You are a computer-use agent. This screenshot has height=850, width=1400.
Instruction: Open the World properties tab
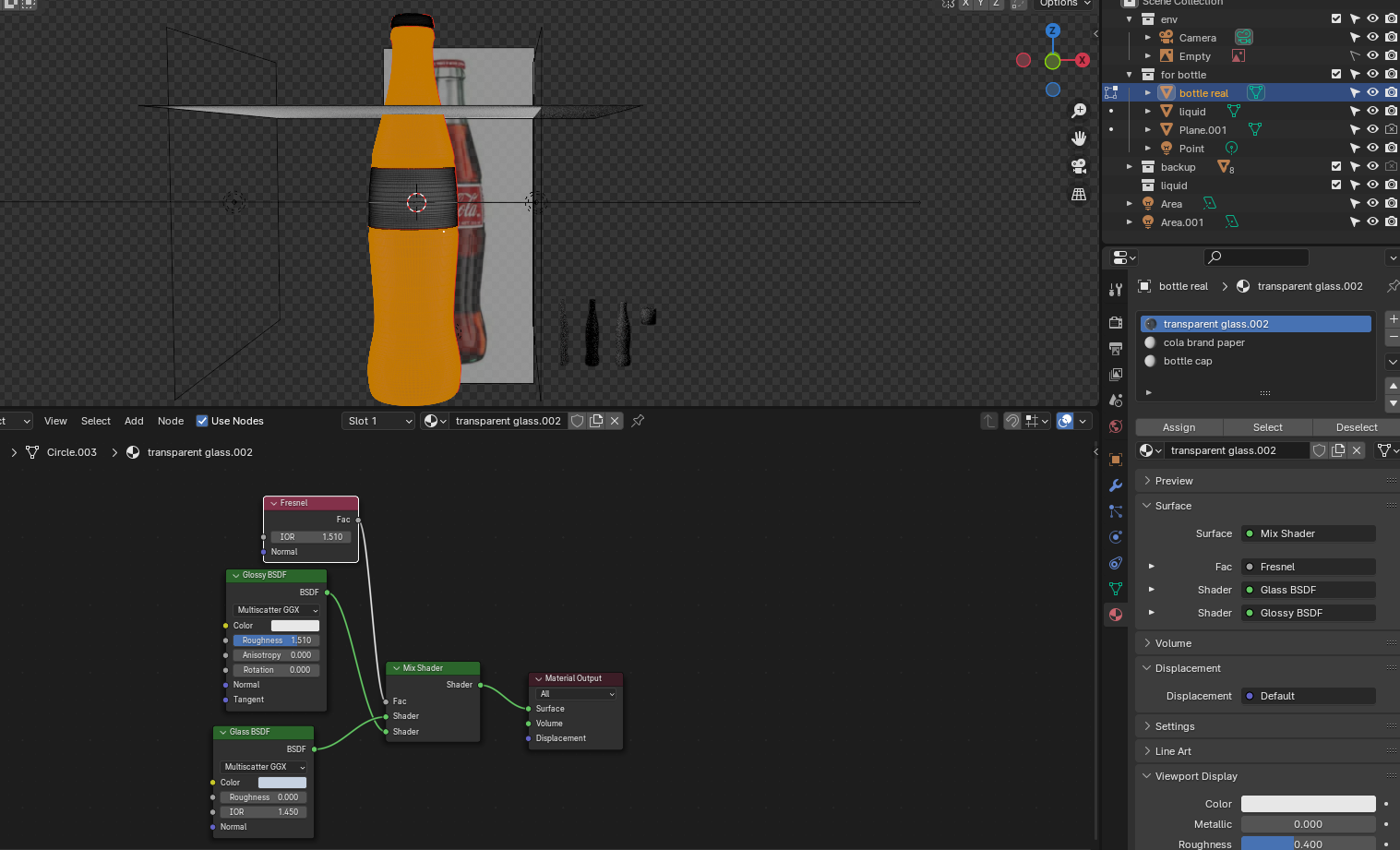point(1116,426)
